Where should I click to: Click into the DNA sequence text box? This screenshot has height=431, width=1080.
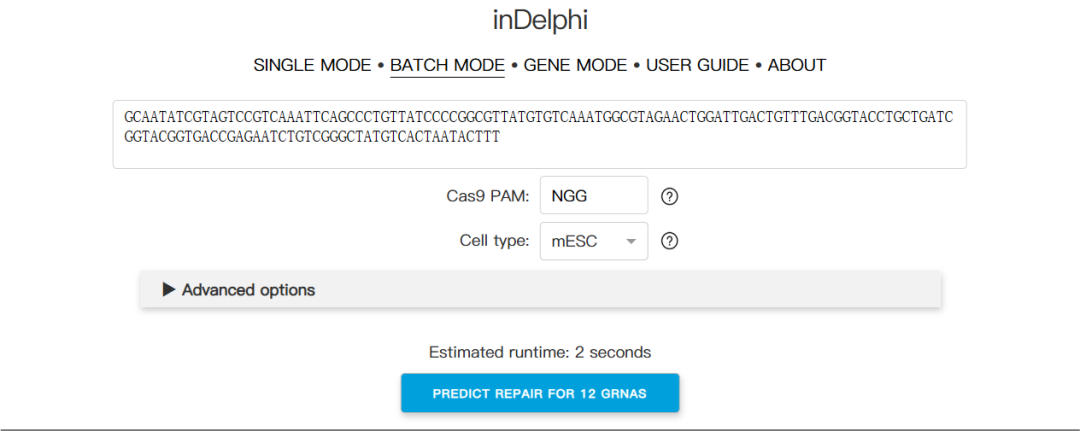[540, 152]
